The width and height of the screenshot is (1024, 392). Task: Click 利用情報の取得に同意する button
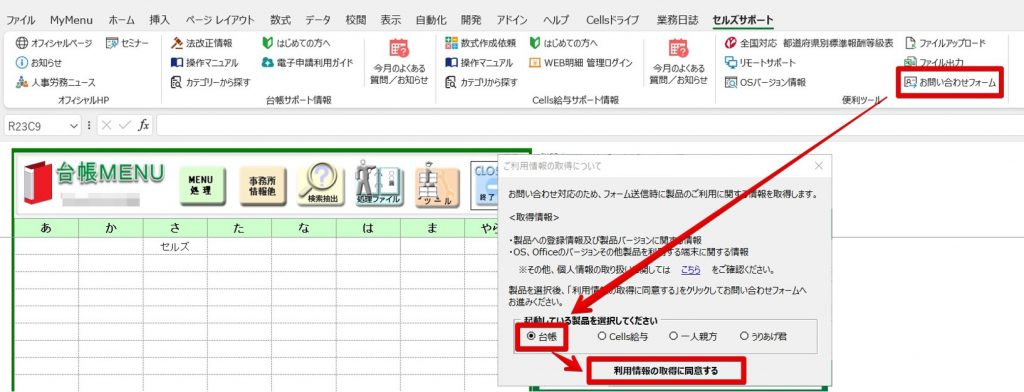(x=665, y=371)
